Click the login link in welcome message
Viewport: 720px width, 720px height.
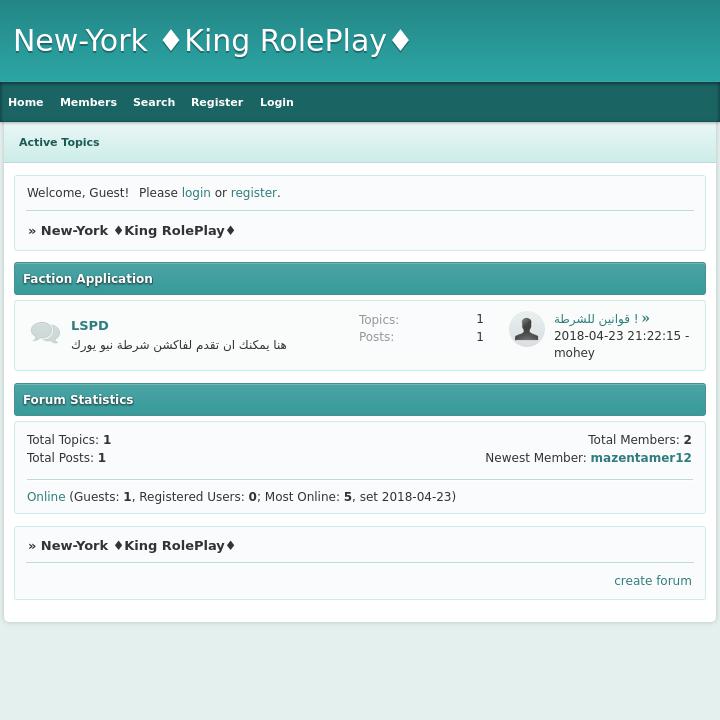tap(196, 193)
